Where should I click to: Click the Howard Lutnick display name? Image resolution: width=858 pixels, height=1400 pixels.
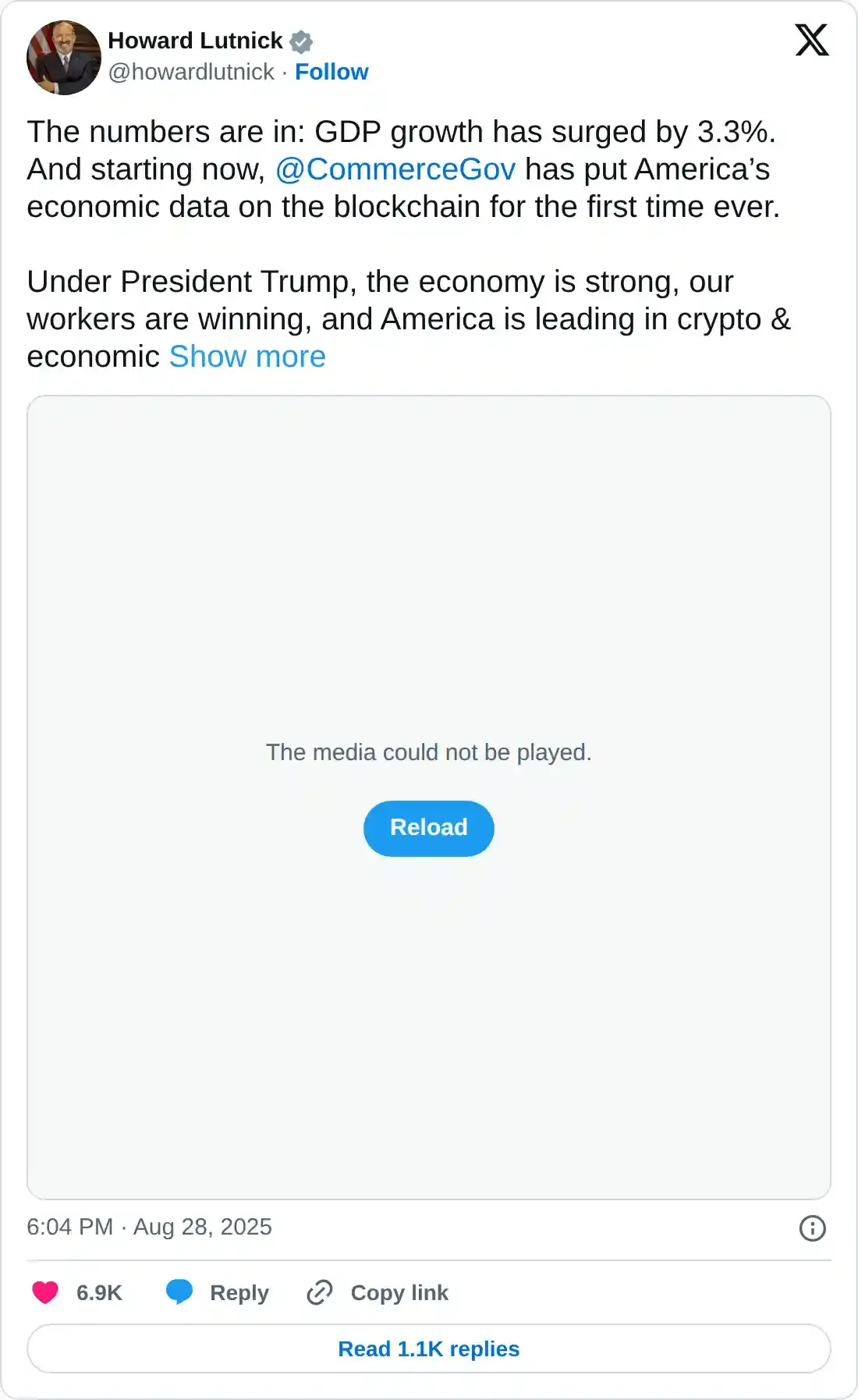tap(195, 41)
